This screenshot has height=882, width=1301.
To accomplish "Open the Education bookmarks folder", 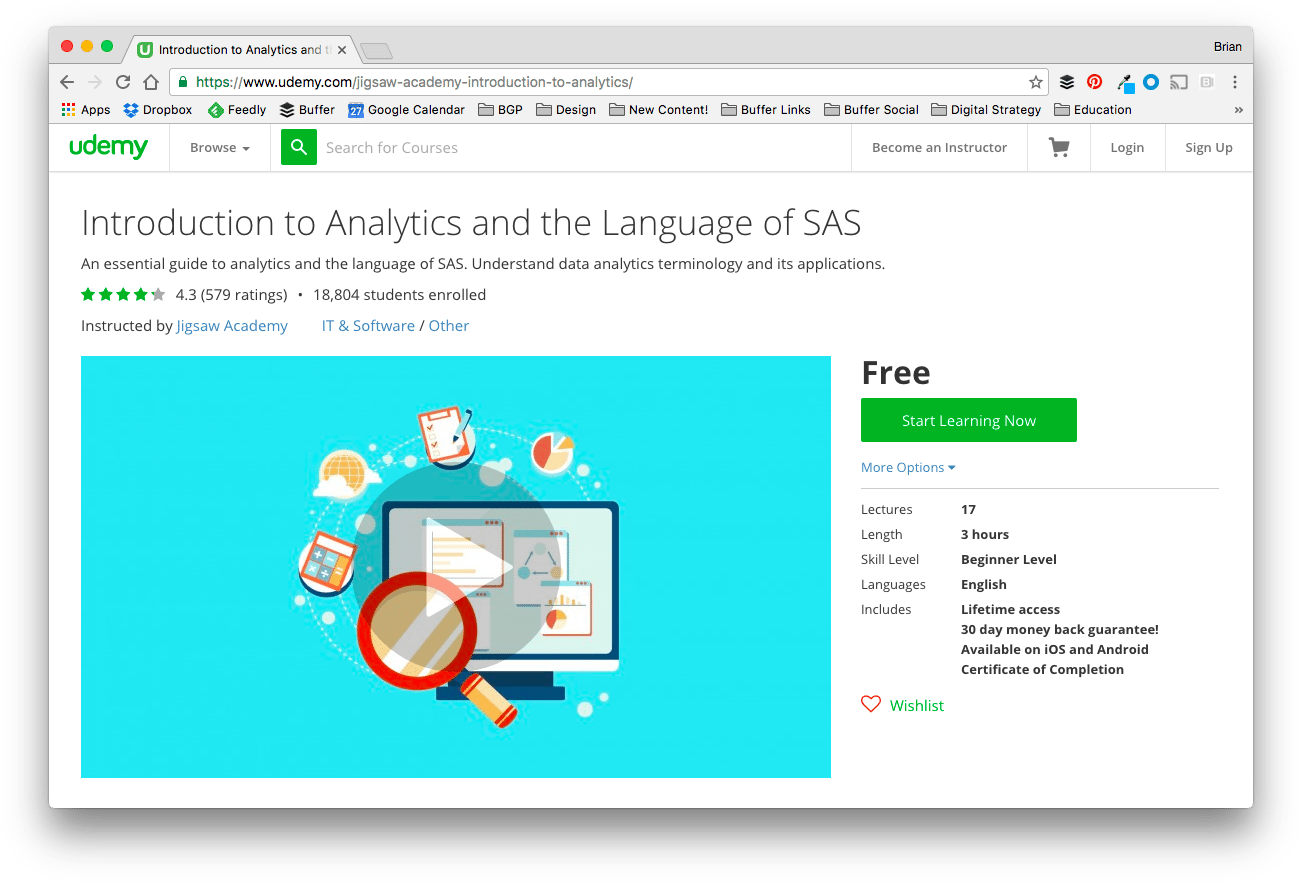I will 1093,110.
